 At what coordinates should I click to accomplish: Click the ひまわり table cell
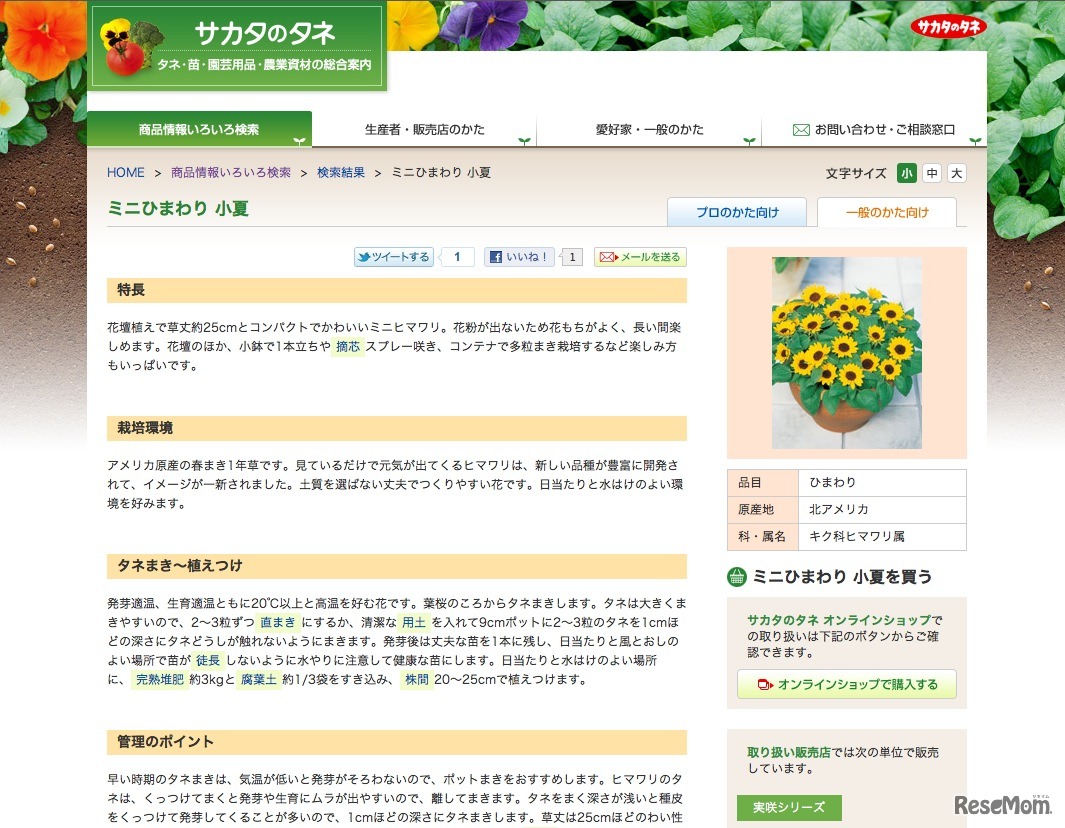click(x=882, y=482)
